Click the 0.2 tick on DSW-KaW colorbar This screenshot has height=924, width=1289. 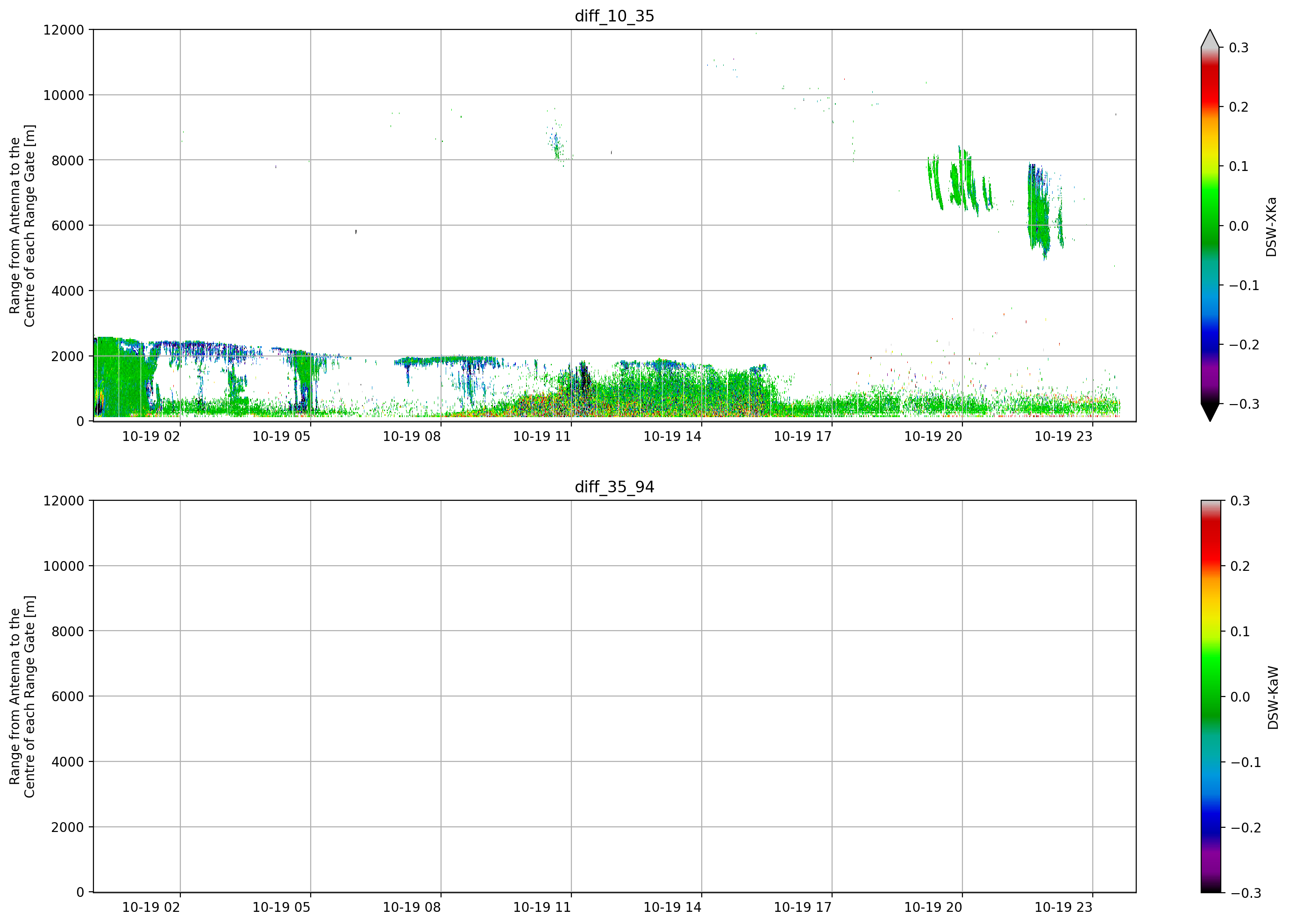[x=1240, y=566]
